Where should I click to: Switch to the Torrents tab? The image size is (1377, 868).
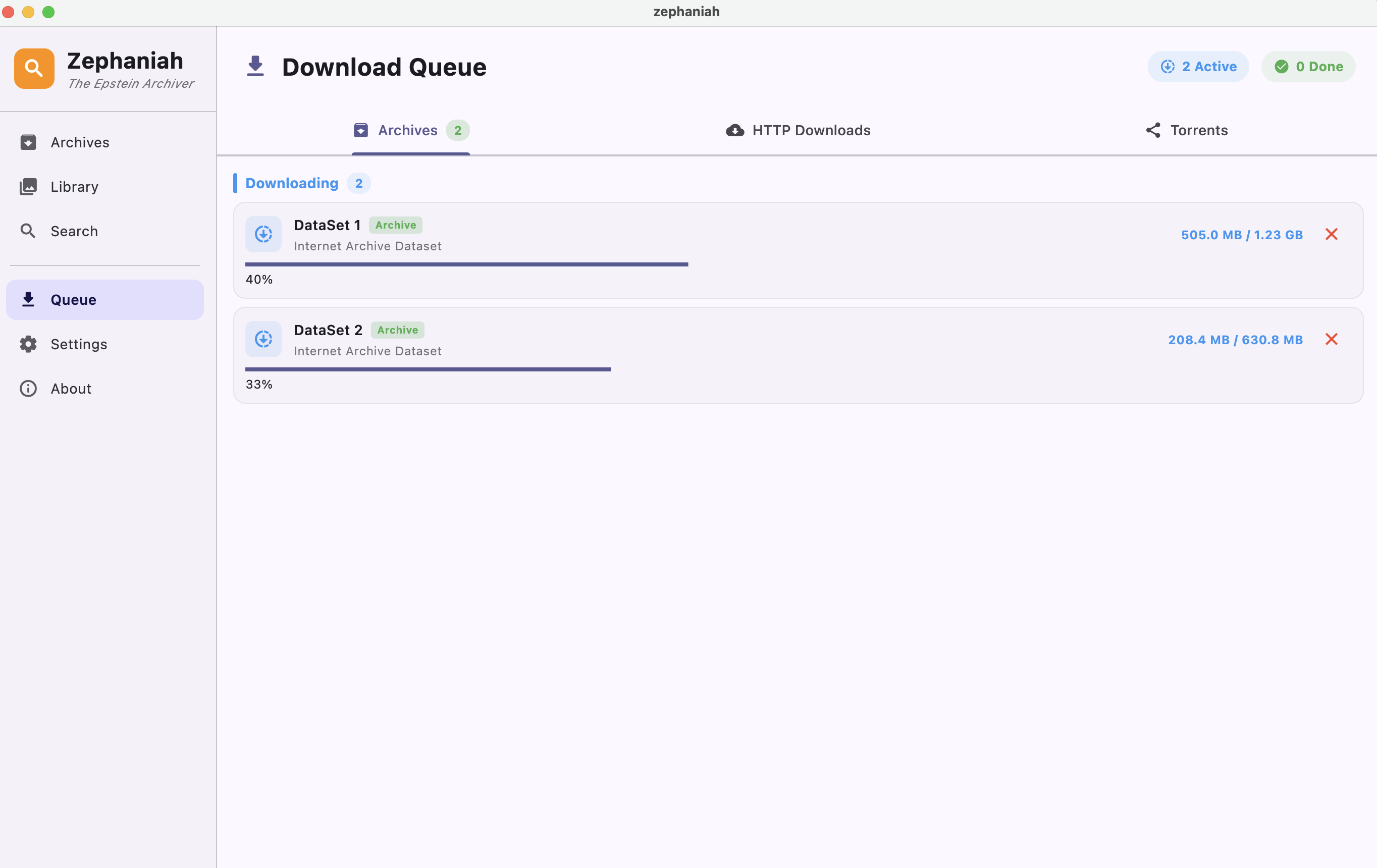(x=1187, y=130)
